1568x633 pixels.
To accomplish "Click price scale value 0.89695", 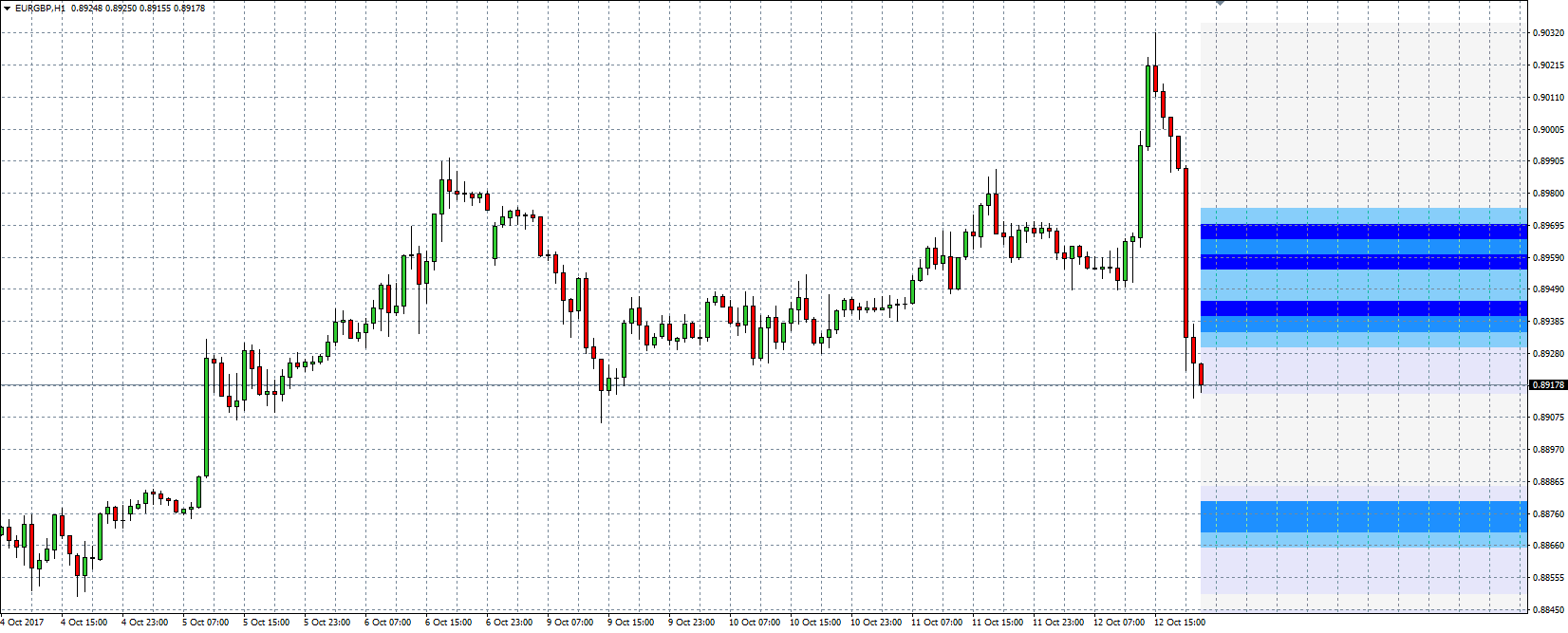I will coord(1549,226).
